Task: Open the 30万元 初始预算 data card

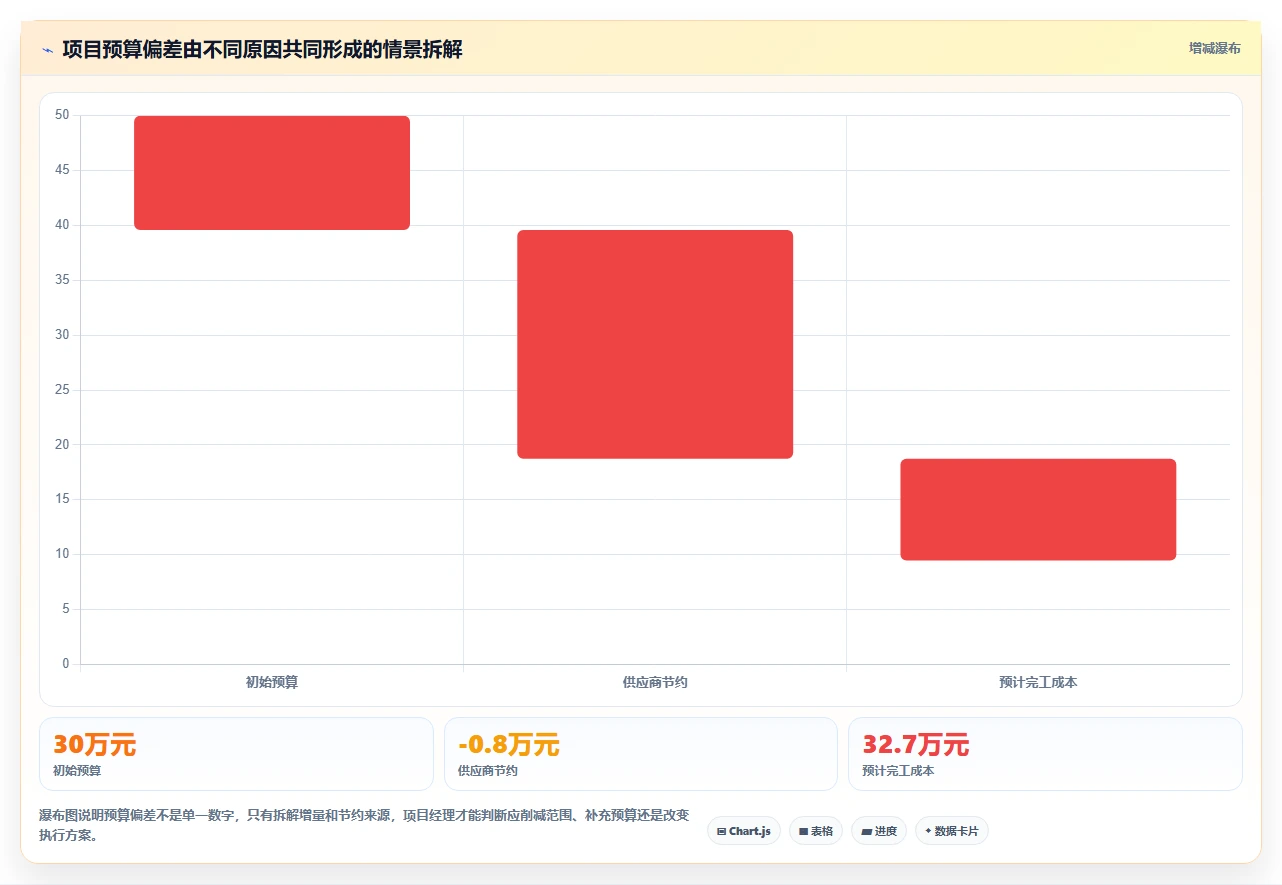Action: (x=236, y=754)
